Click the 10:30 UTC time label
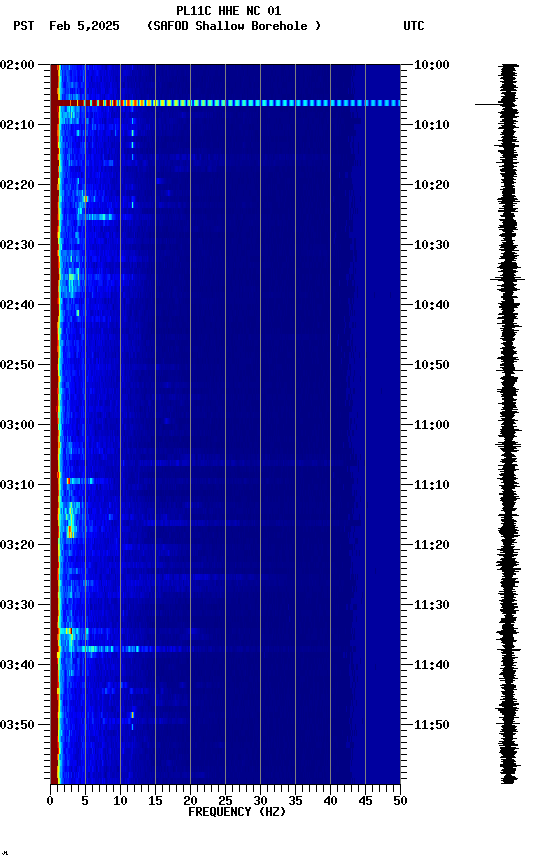 432,245
